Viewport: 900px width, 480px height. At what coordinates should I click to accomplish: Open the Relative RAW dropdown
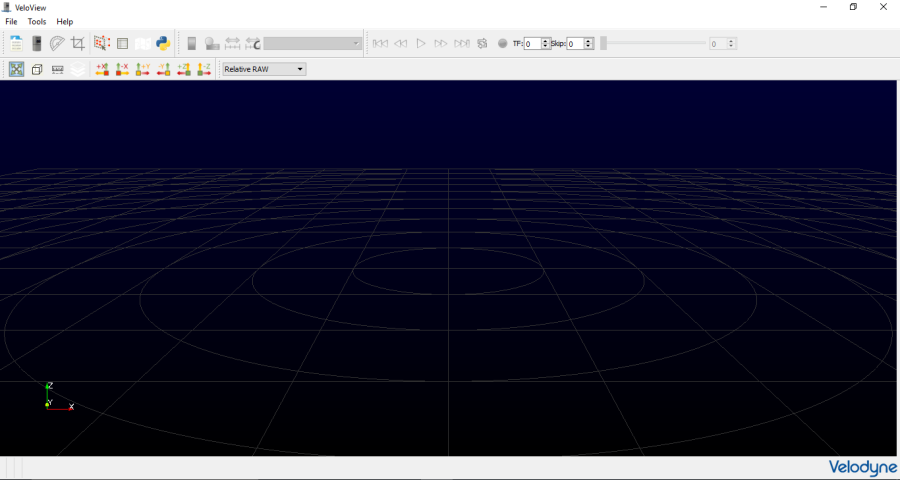(264, 69)
